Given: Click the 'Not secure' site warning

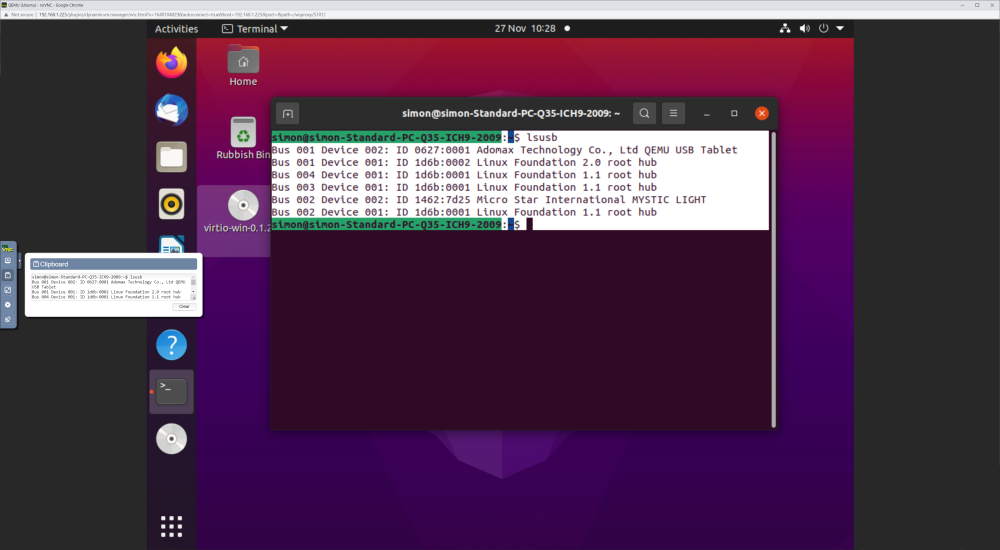Looking at the screenshot, I should click(19, 14).
